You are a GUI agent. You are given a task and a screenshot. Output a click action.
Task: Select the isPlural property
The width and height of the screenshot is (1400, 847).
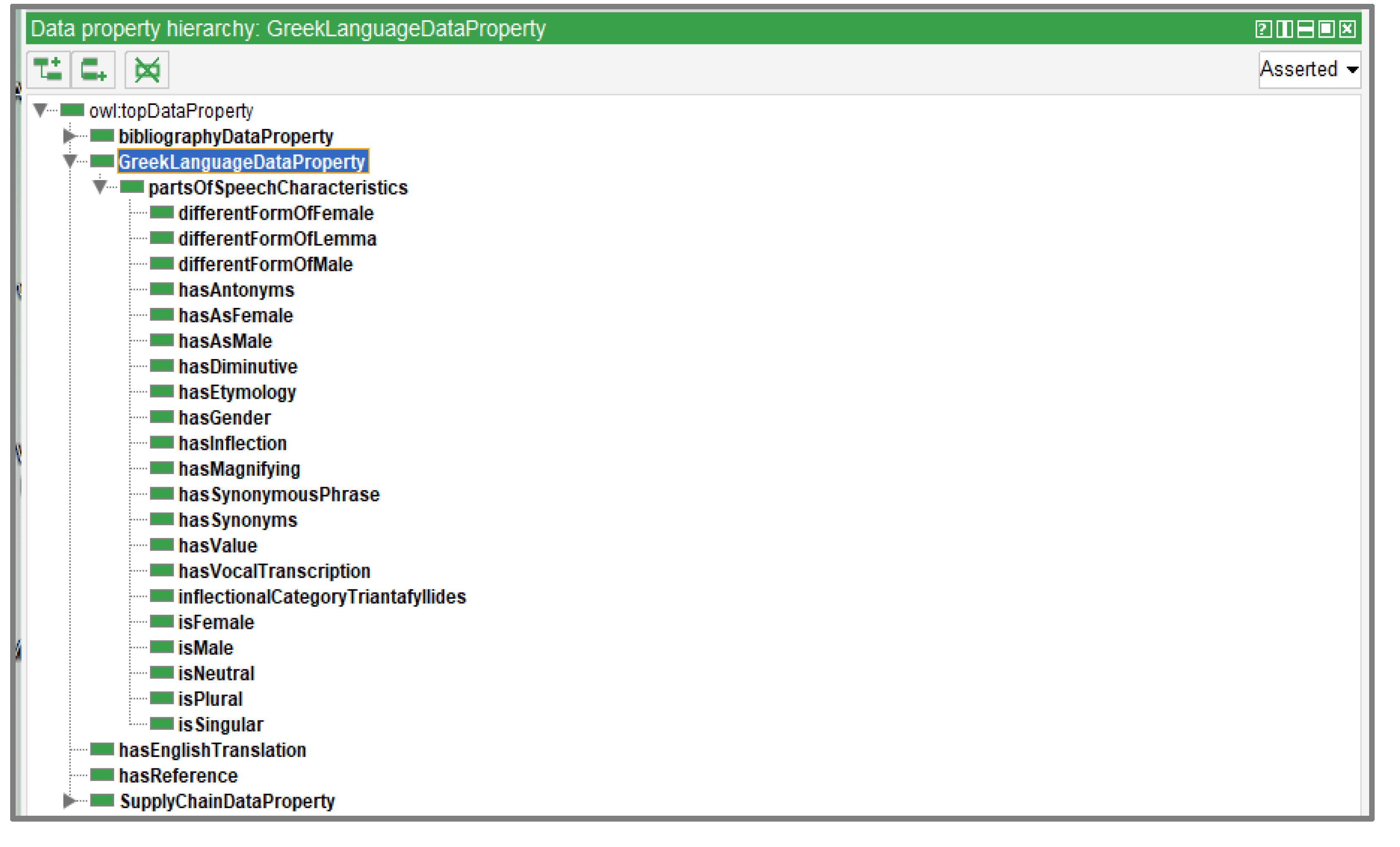pyautogui.click(x=210, y=699)
